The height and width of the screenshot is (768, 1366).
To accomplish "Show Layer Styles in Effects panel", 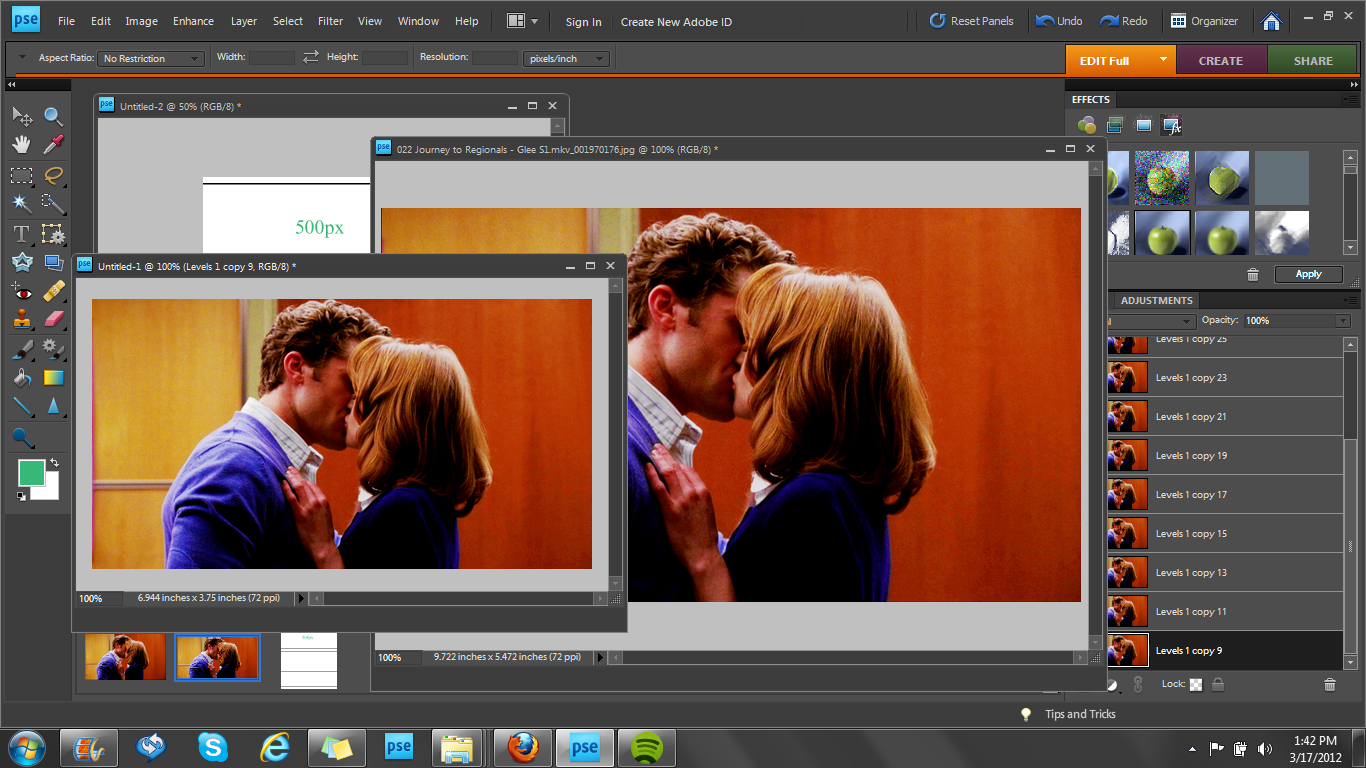I will (1115, 125).
